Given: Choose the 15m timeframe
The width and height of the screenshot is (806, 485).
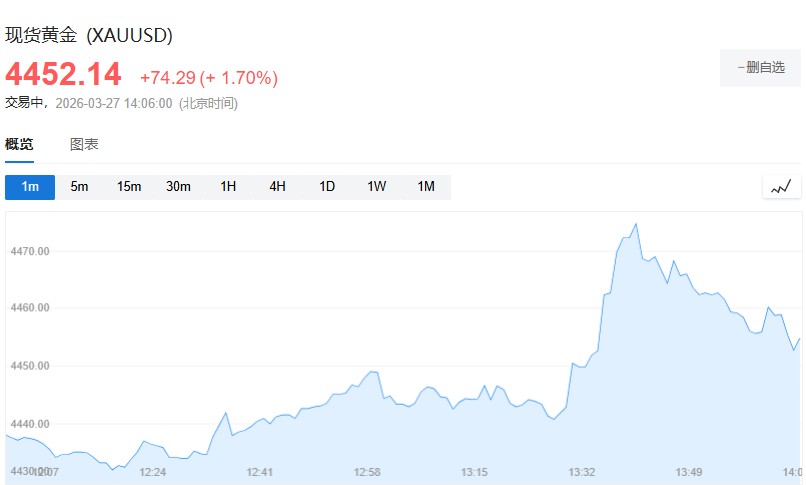Looking at the screenshot, I should click(129, 187).
